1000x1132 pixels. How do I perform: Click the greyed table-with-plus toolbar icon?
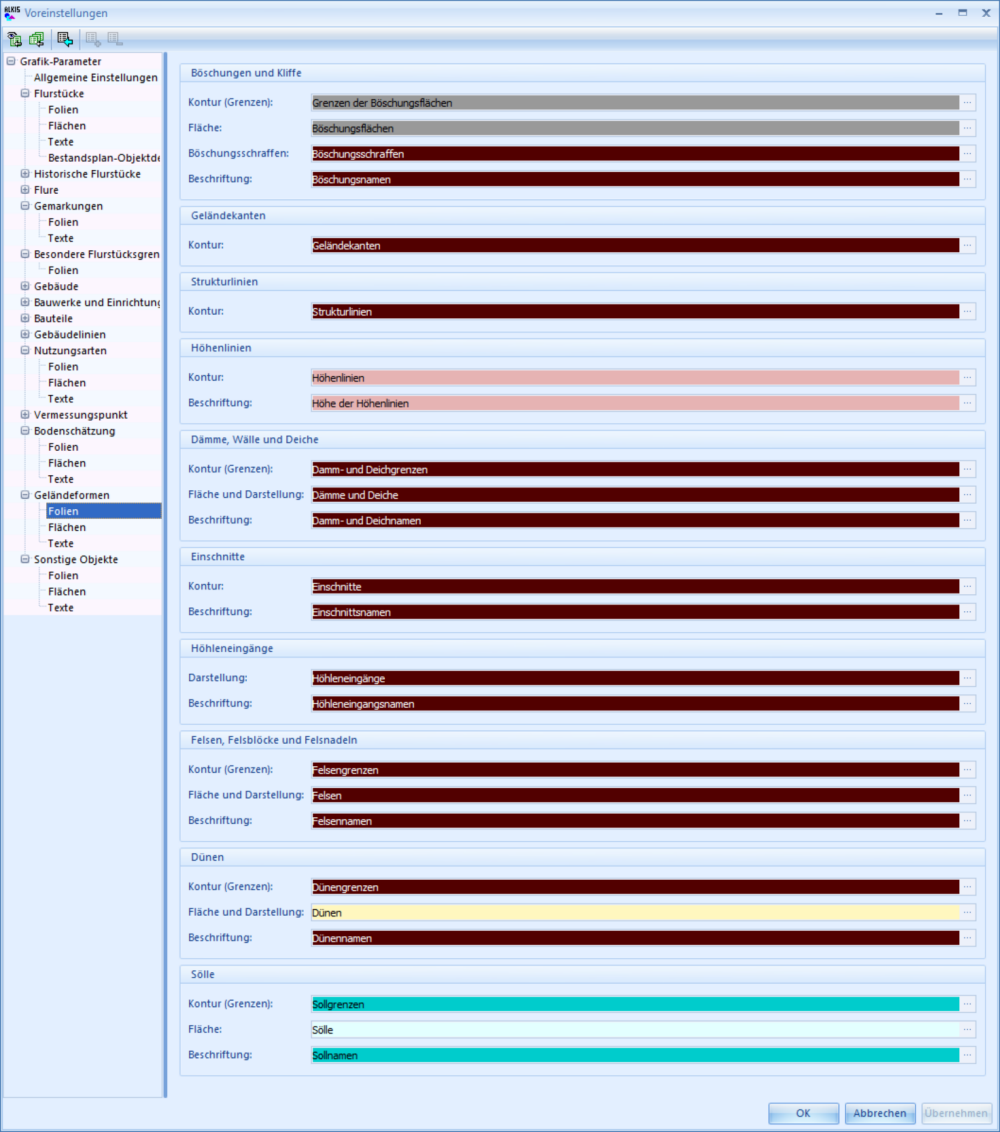tap(93, 39)
